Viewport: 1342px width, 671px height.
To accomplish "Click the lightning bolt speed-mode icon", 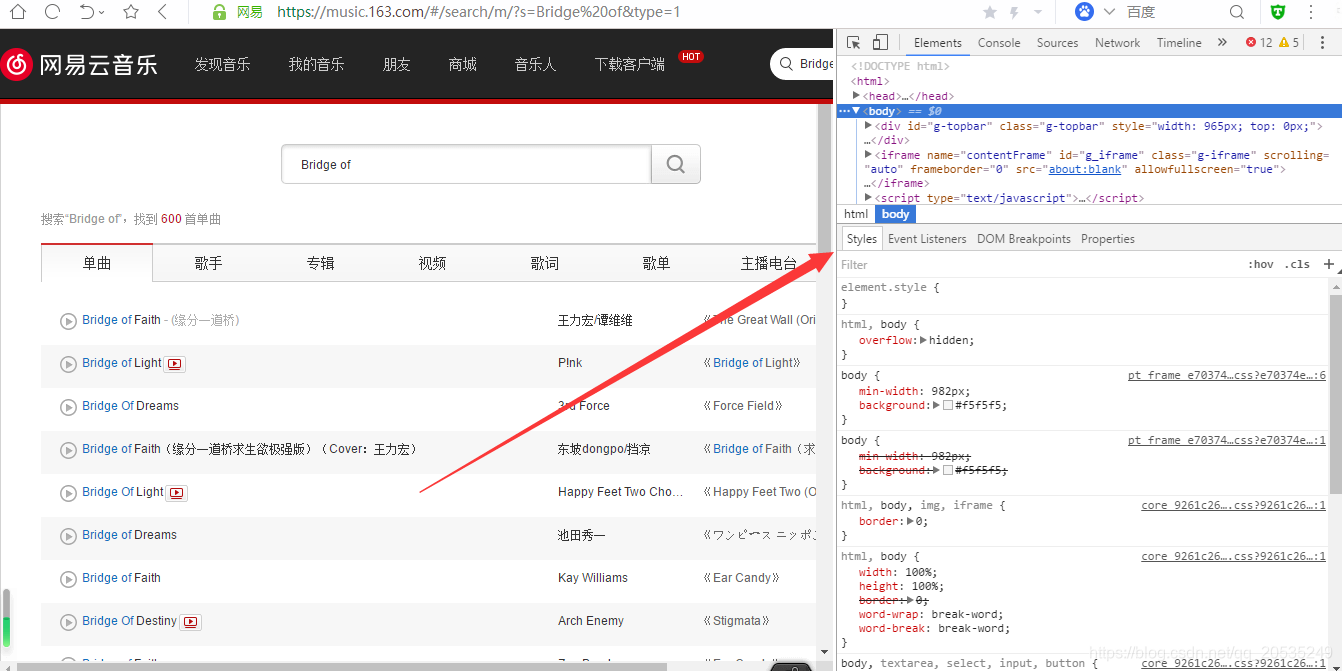I will pyautogui.click(x=1013, y=12).
